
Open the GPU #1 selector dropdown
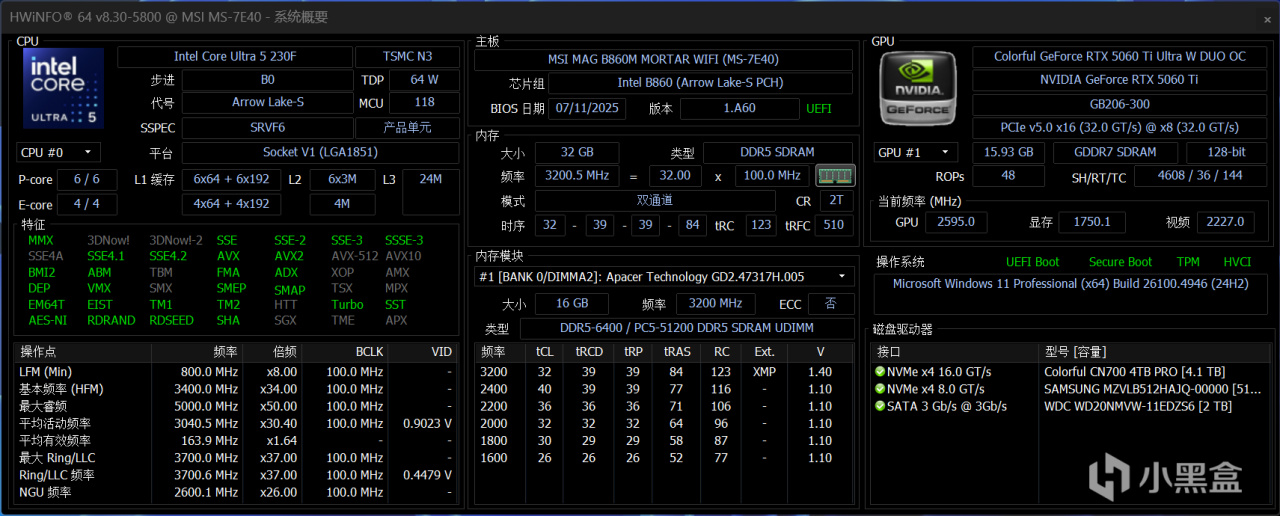[914, 152]
